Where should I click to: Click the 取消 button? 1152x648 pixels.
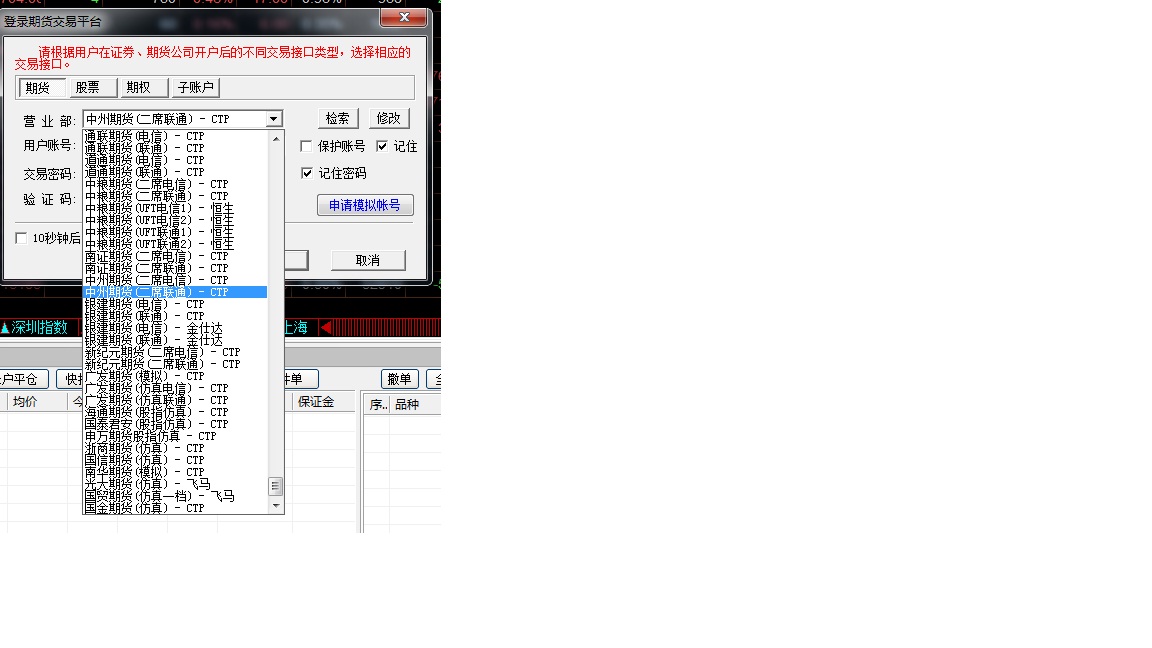coord(368,260)
